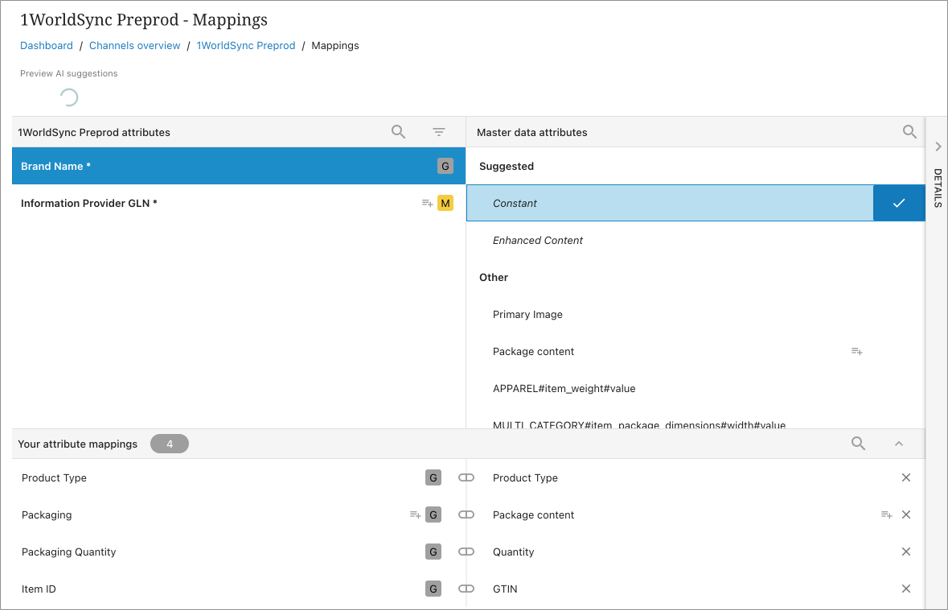Remove the GTIN mapping for Item ID
This screenshot has height=610, width=948.
(906, 589)
